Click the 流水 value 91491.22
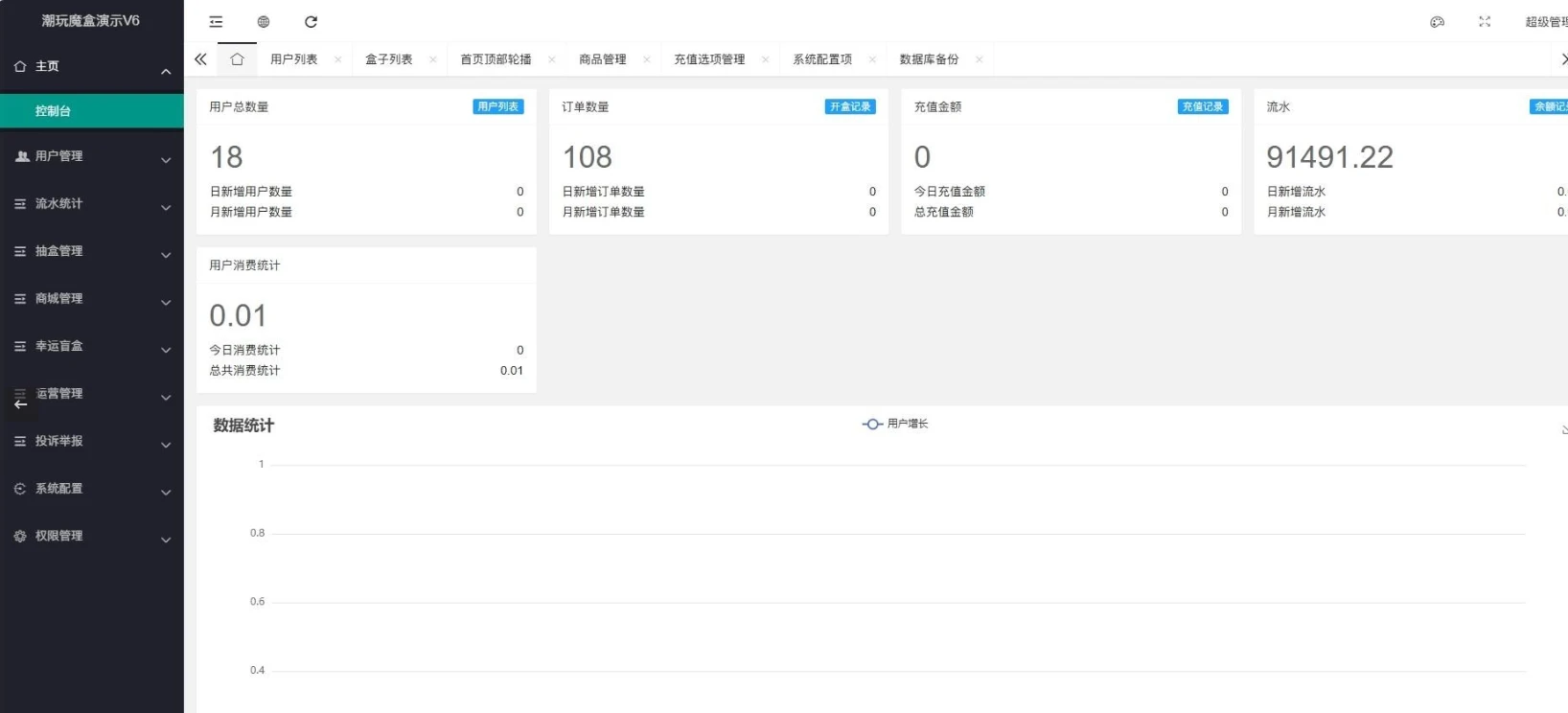The height and width of the screenshot is (713, 1568). [x=1329, y=157]
